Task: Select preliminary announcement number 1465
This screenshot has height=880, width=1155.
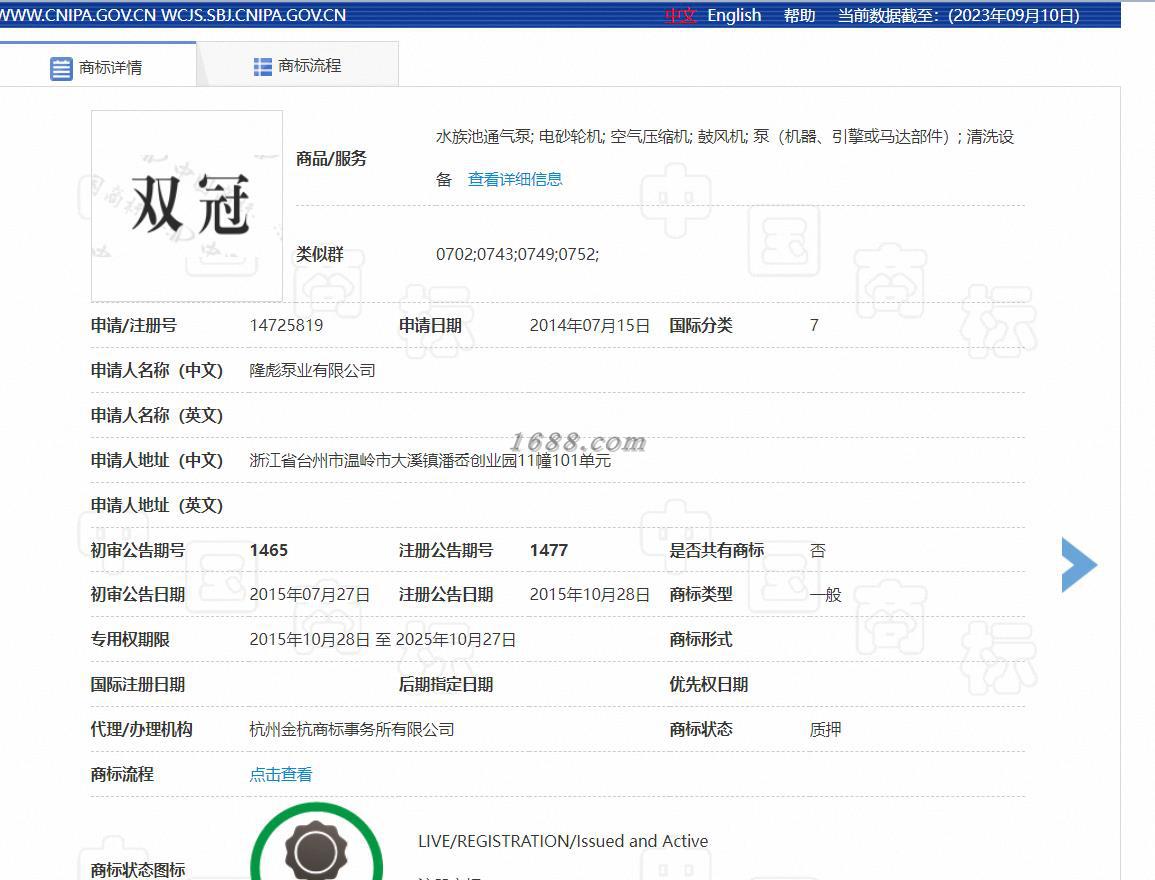Action: (x=269, y=550)
